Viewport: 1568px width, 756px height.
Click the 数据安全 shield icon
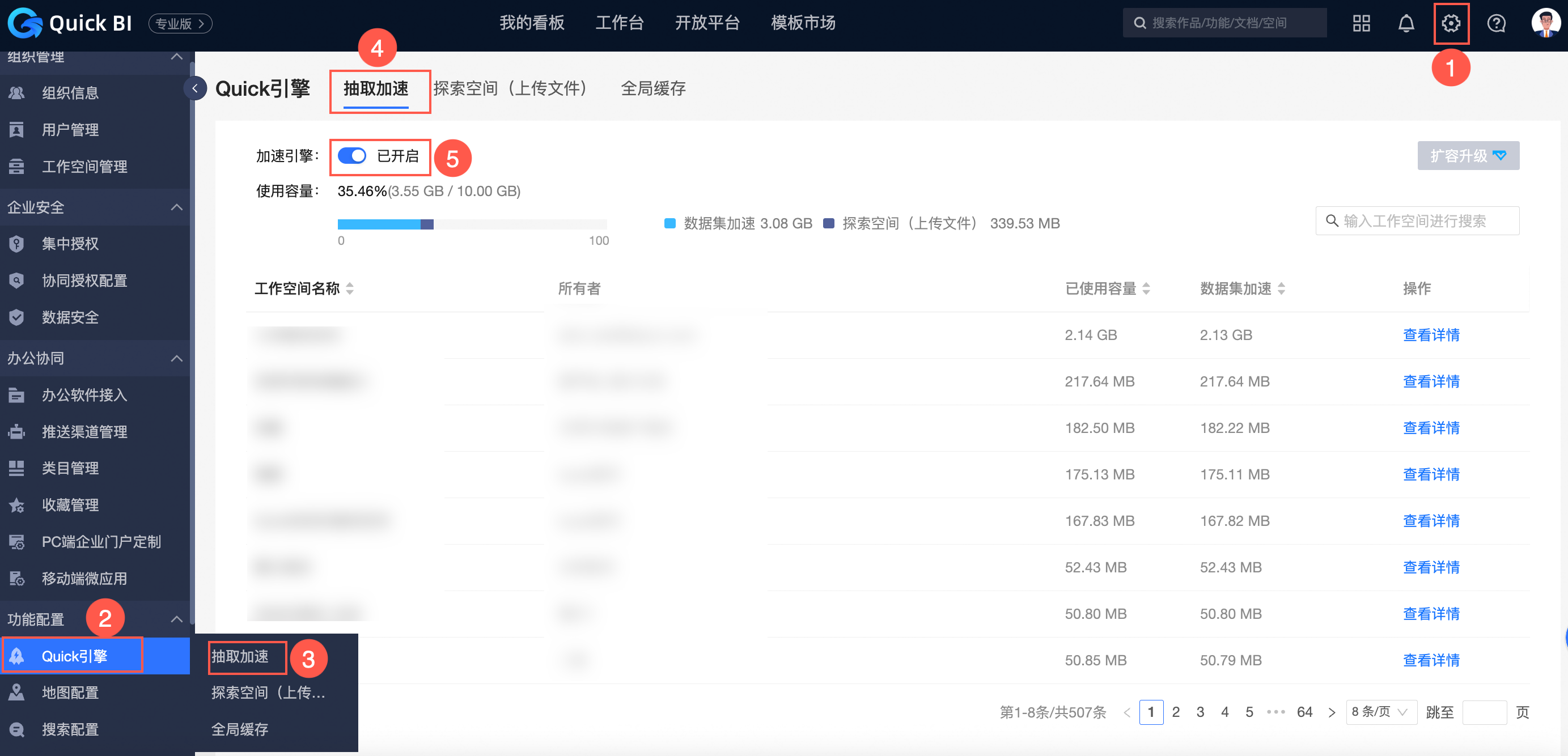point(16,317)
